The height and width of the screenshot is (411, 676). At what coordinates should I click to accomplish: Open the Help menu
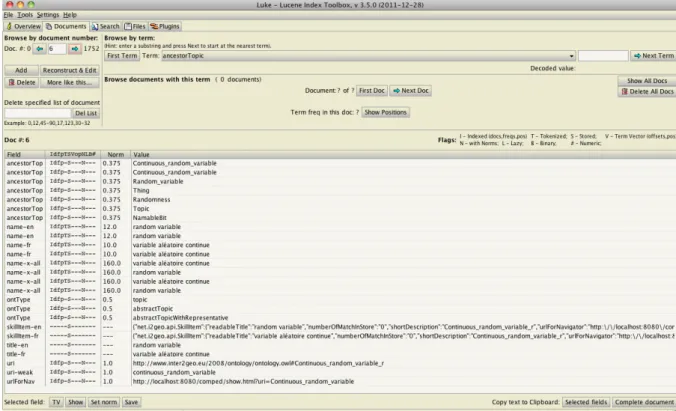(70, 15)
